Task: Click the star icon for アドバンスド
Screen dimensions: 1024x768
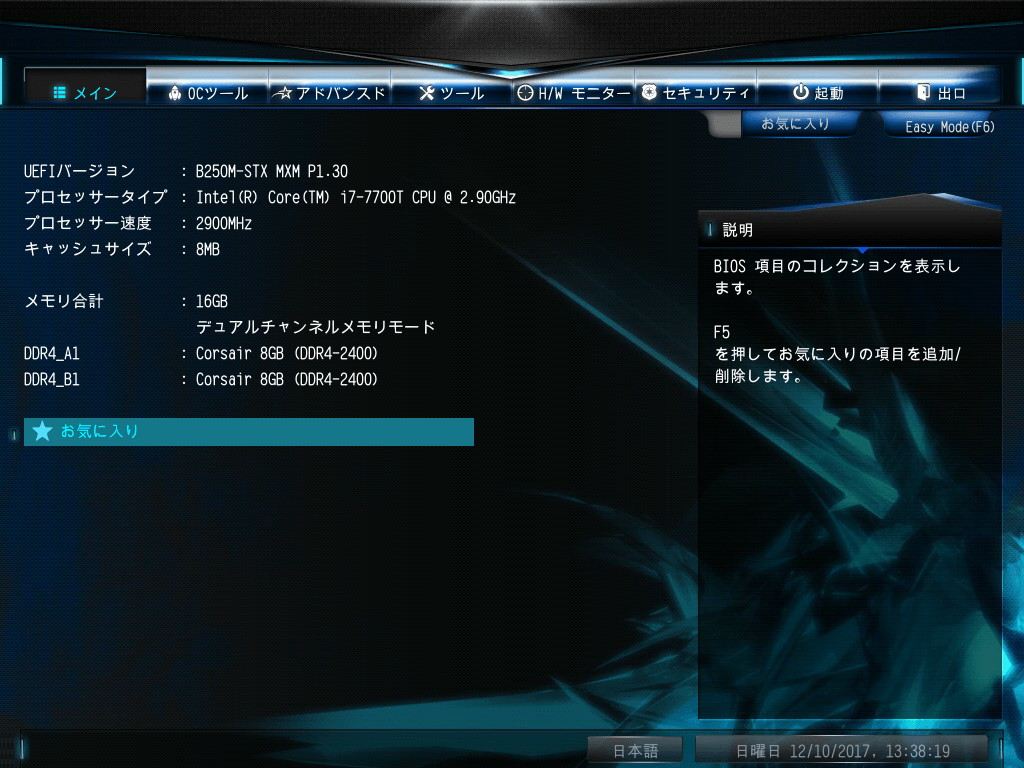Action: [x=283, y=93]
